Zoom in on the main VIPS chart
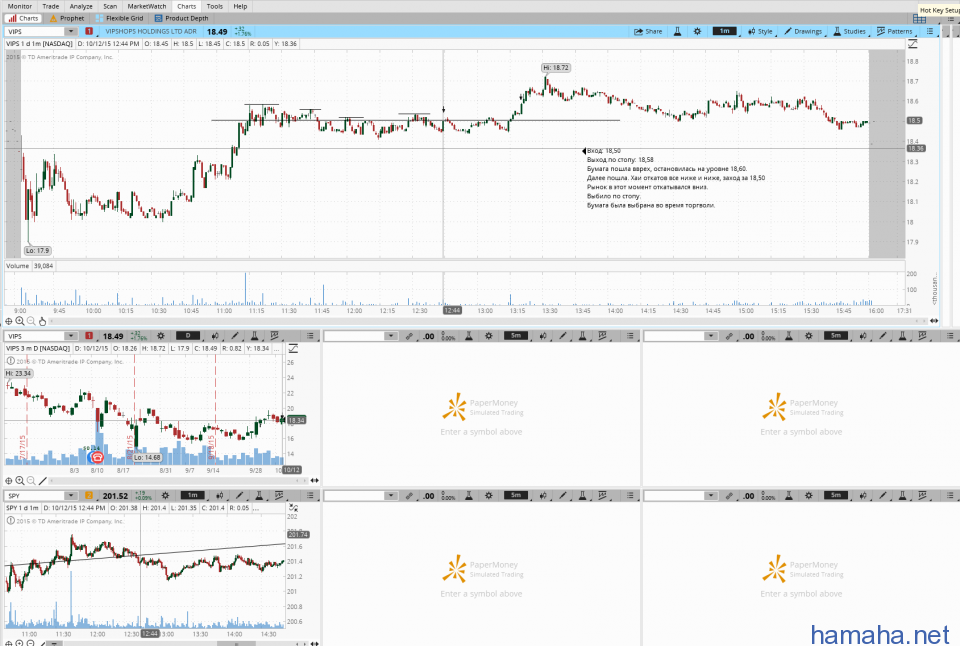The height and width of the screenshot is (646, 960). pyautogui.click(x=20, y=321)
